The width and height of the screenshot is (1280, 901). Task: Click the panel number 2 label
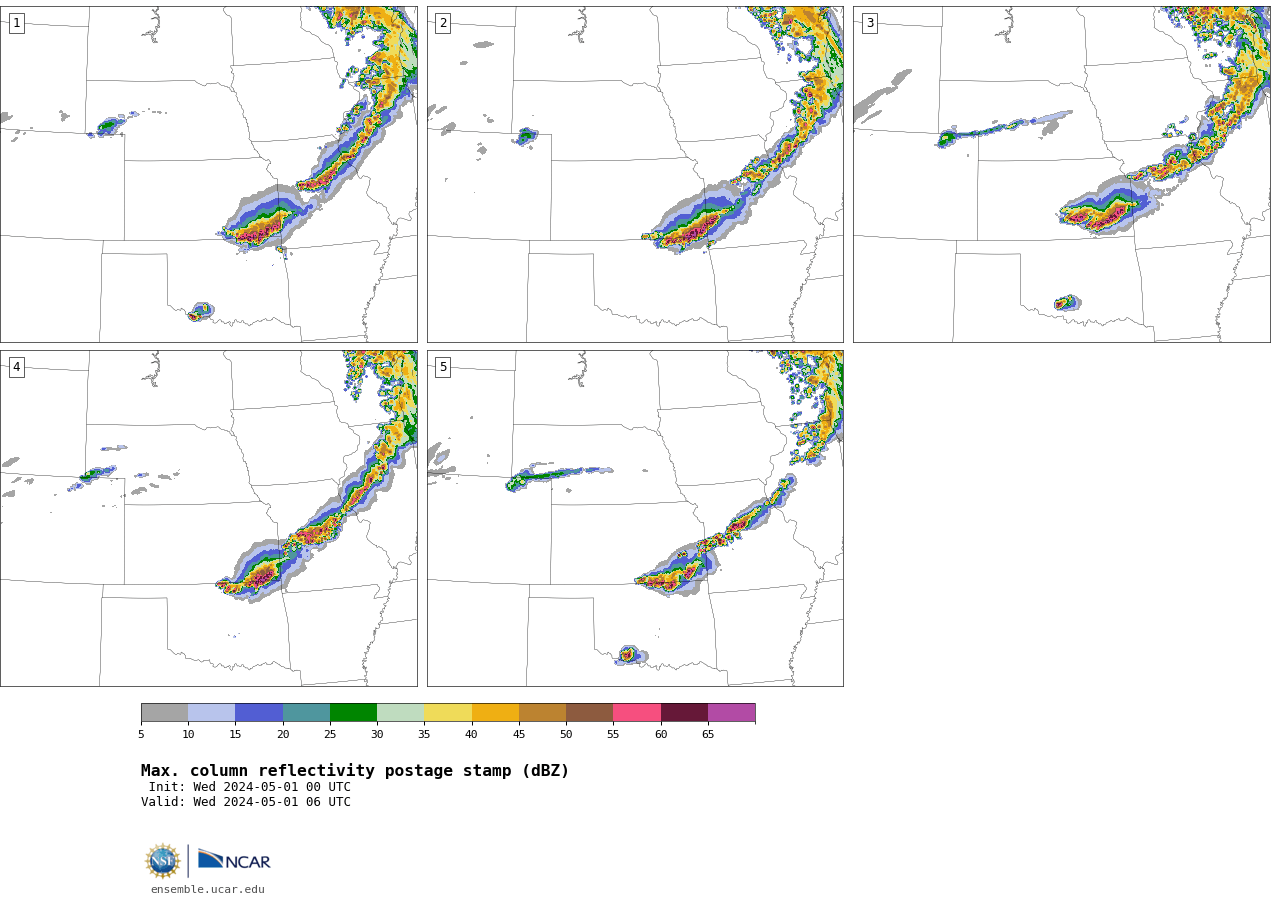pos(443,23)
